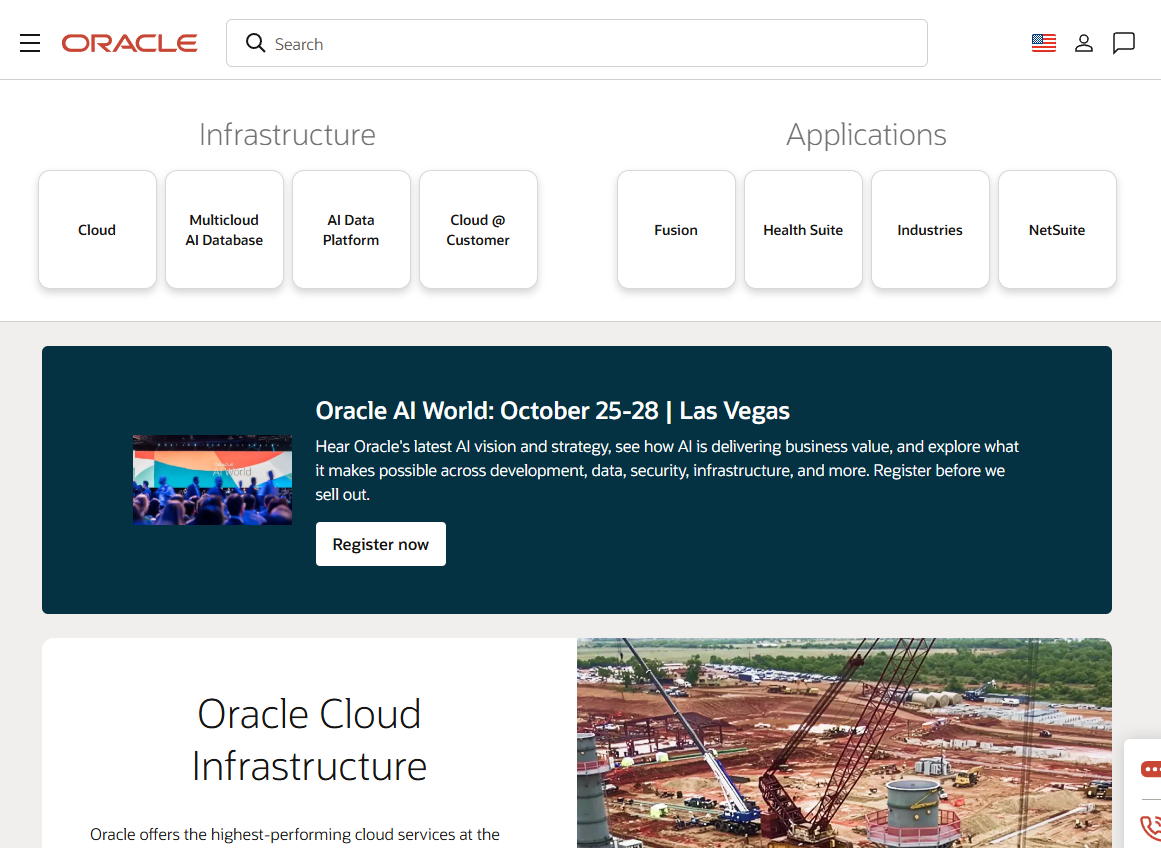Click the Oracle logo
This screenshot has height=848, width=1161.
coord(130,44)
